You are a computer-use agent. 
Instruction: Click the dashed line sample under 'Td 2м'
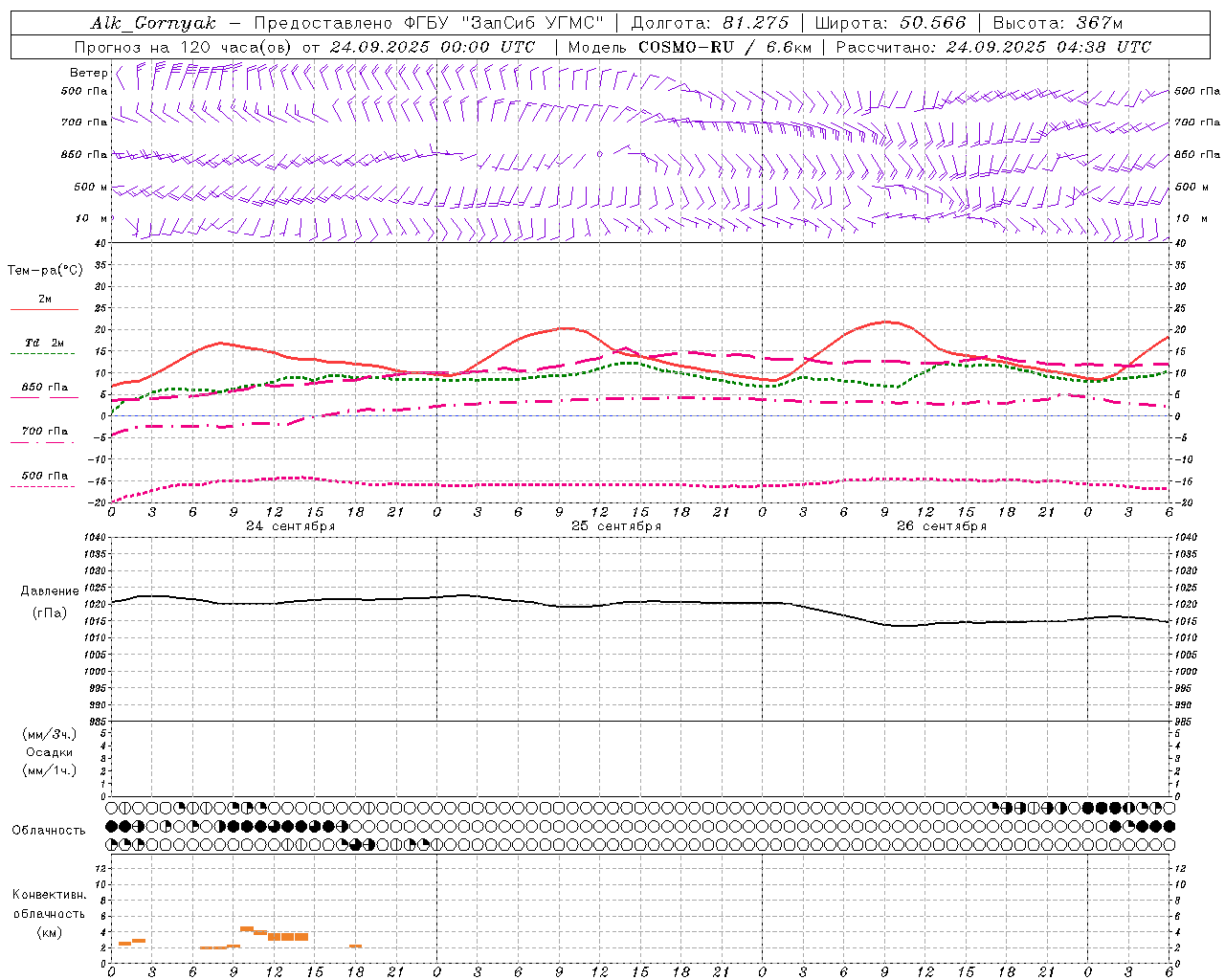(x=42, y=353)
